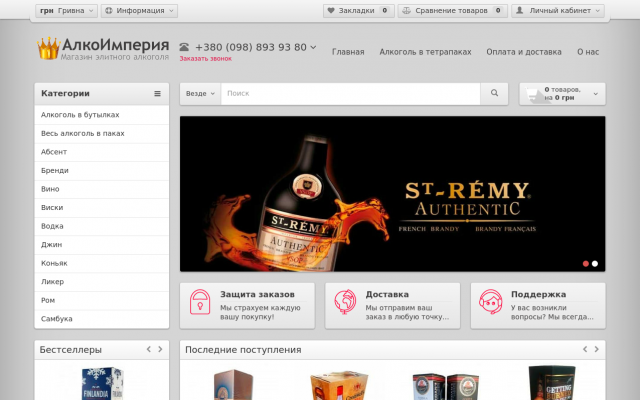This screenshot has width=640, height=400.
Task: Click the padlock icon for Защита заказов
Action: (x=200, y=302)
